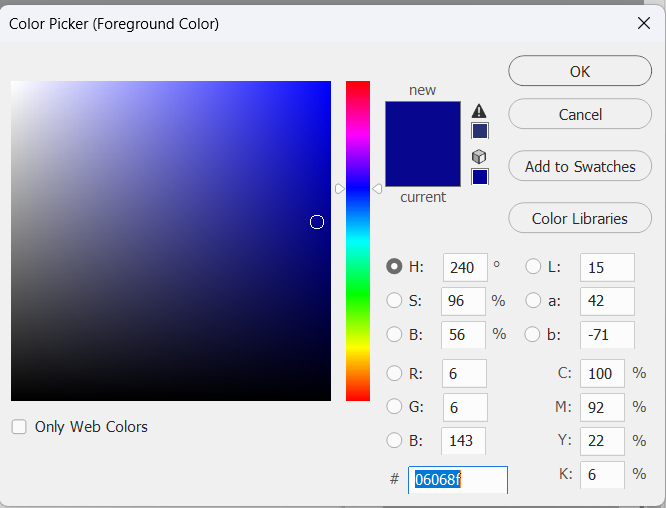Click the out-of-gamut warning triangle icon
This screenshot has width=666, height=508.
click(x=479, y=111)
